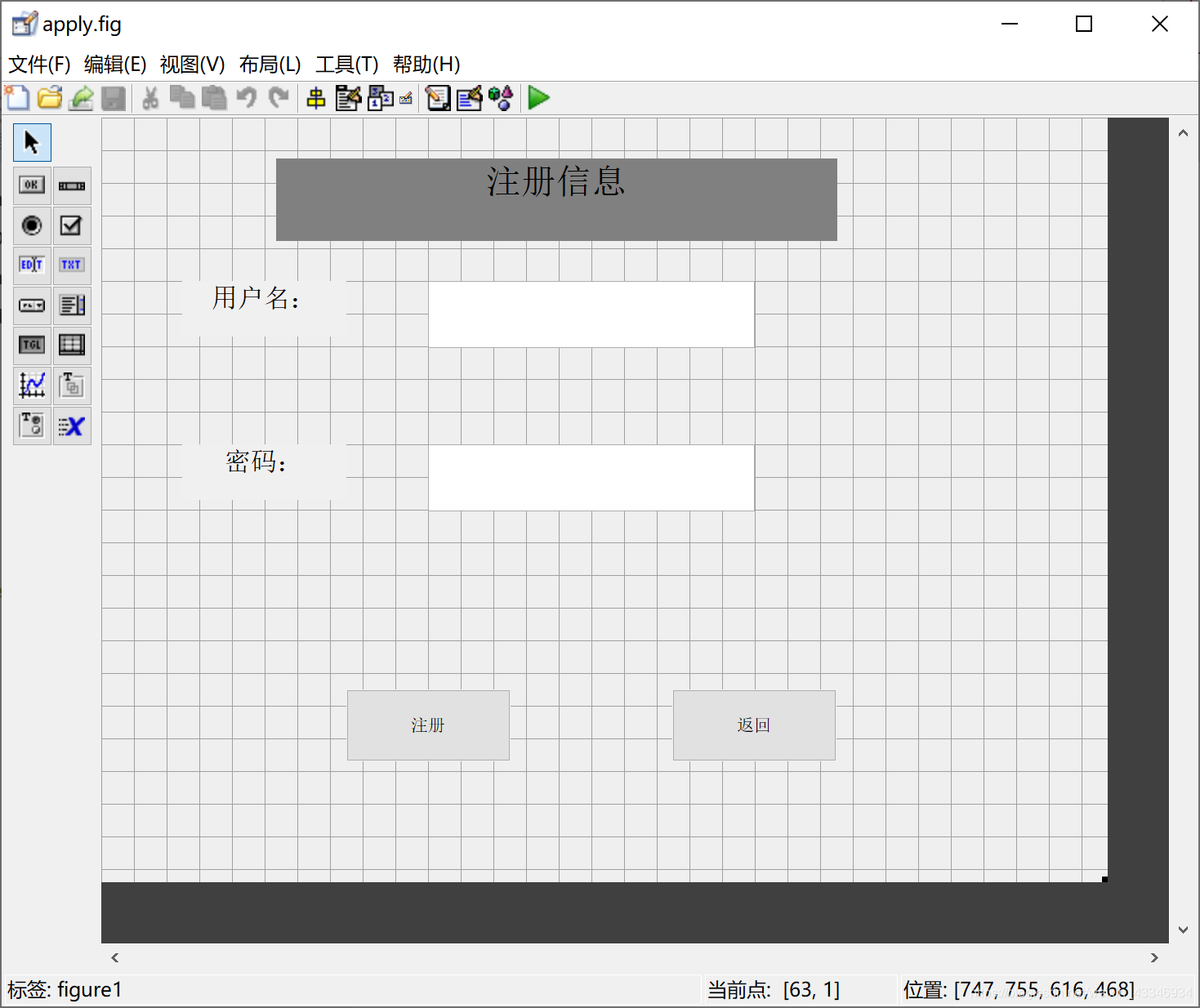Viewport: 1200px width, 1008px height.
Task: Open the 文件(F) menu
Action: [x=39, y=64]
